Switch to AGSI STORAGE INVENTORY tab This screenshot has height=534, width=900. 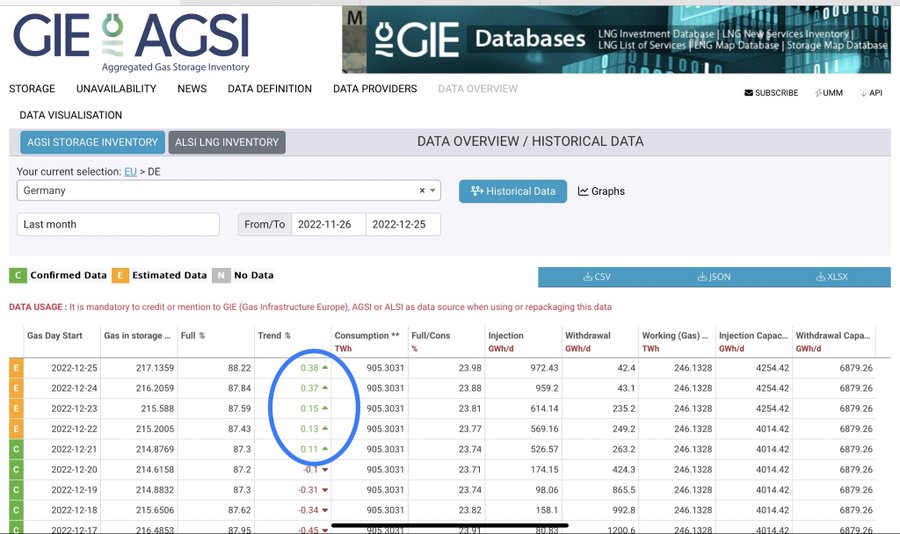pos(92,142)
